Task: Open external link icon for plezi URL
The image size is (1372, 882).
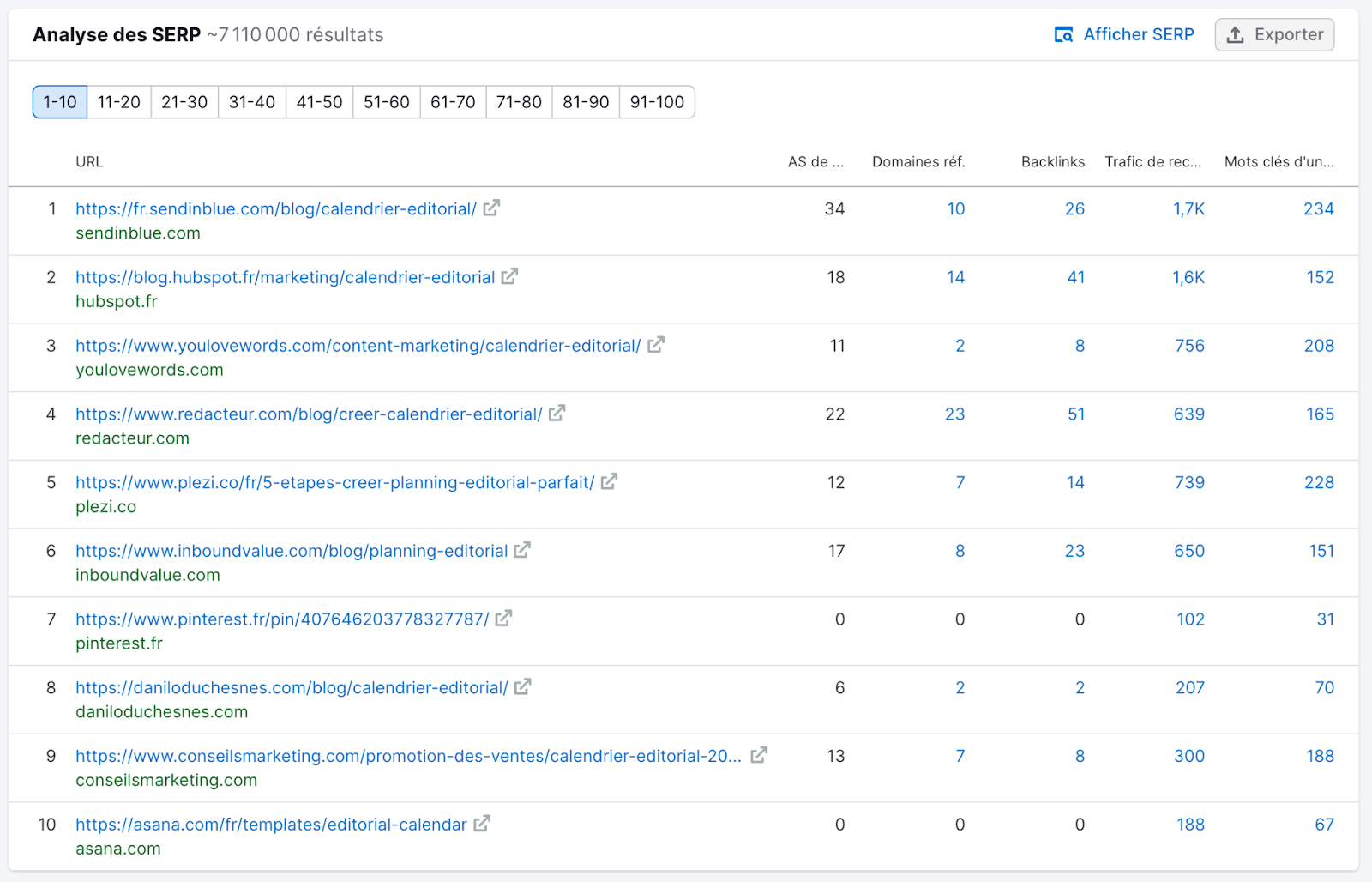Action: coord(610,482)
